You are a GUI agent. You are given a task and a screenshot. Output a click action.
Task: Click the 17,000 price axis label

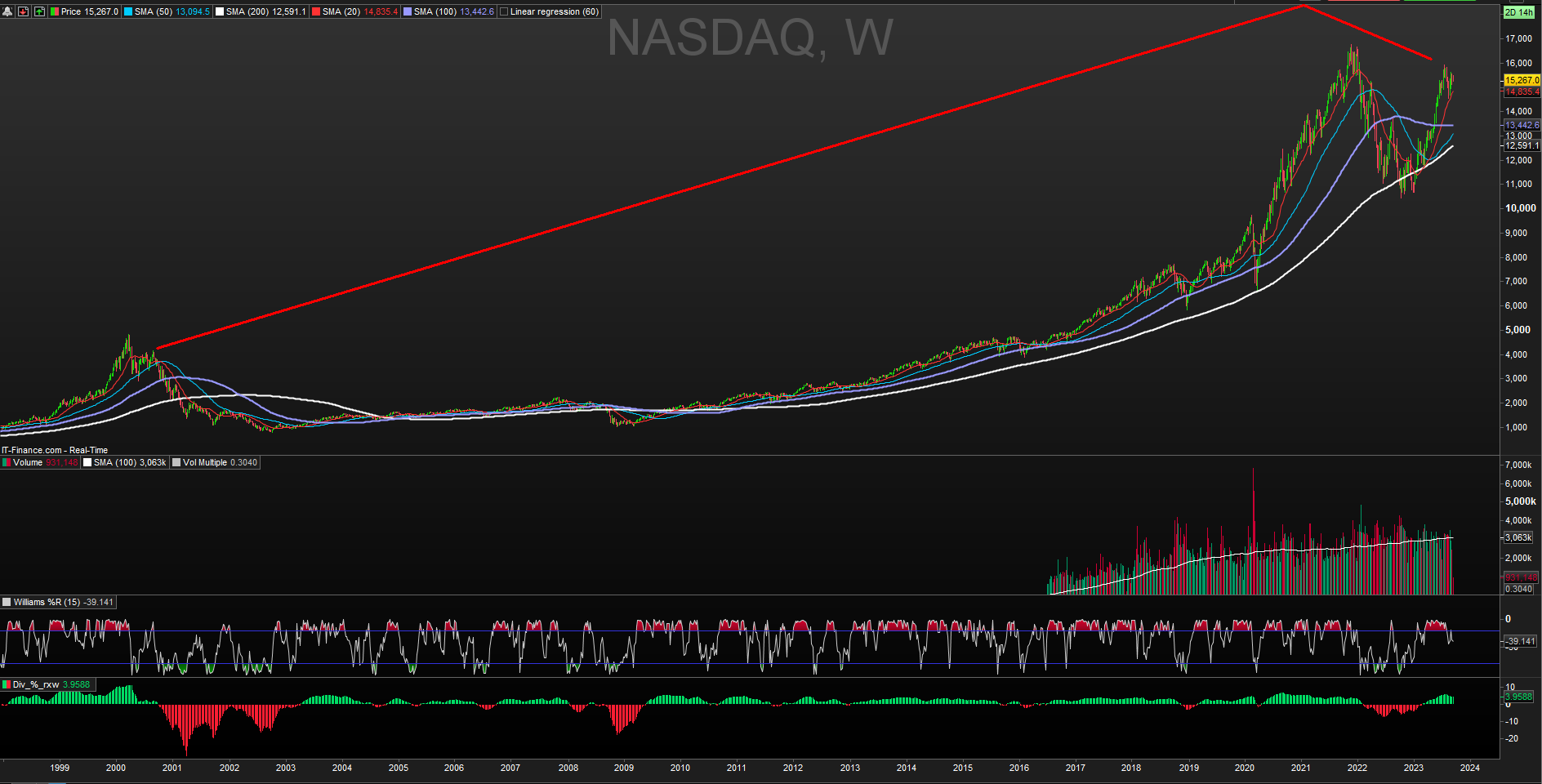[x=1518, y=38]
